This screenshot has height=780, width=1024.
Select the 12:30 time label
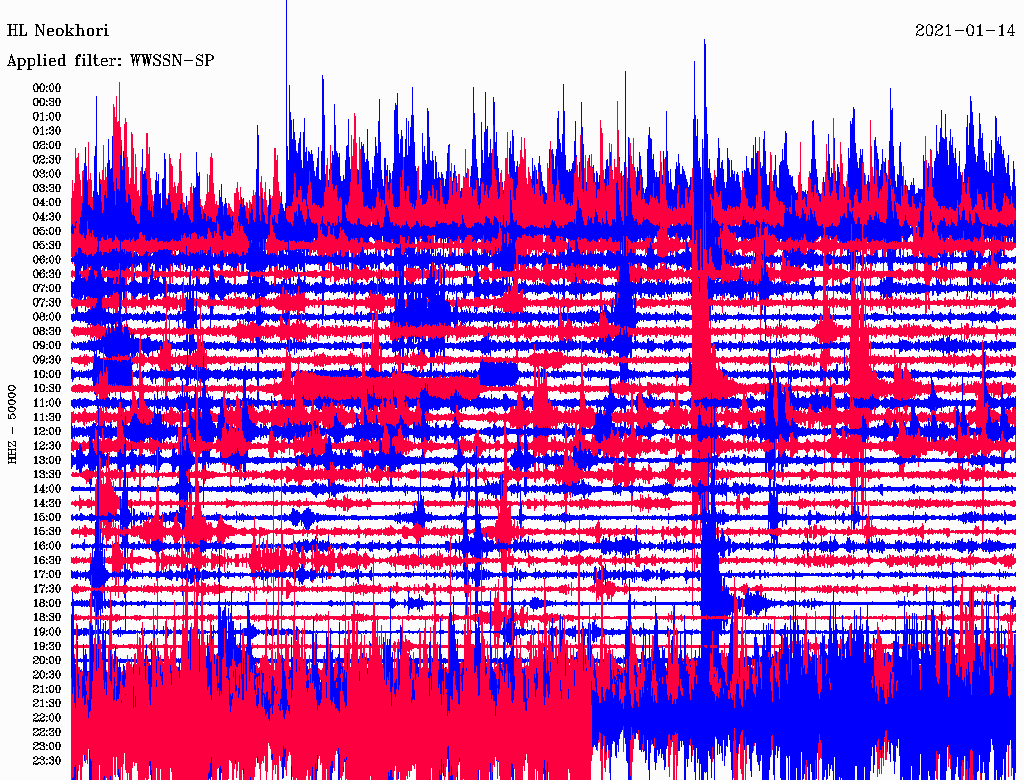coord(46,446)
